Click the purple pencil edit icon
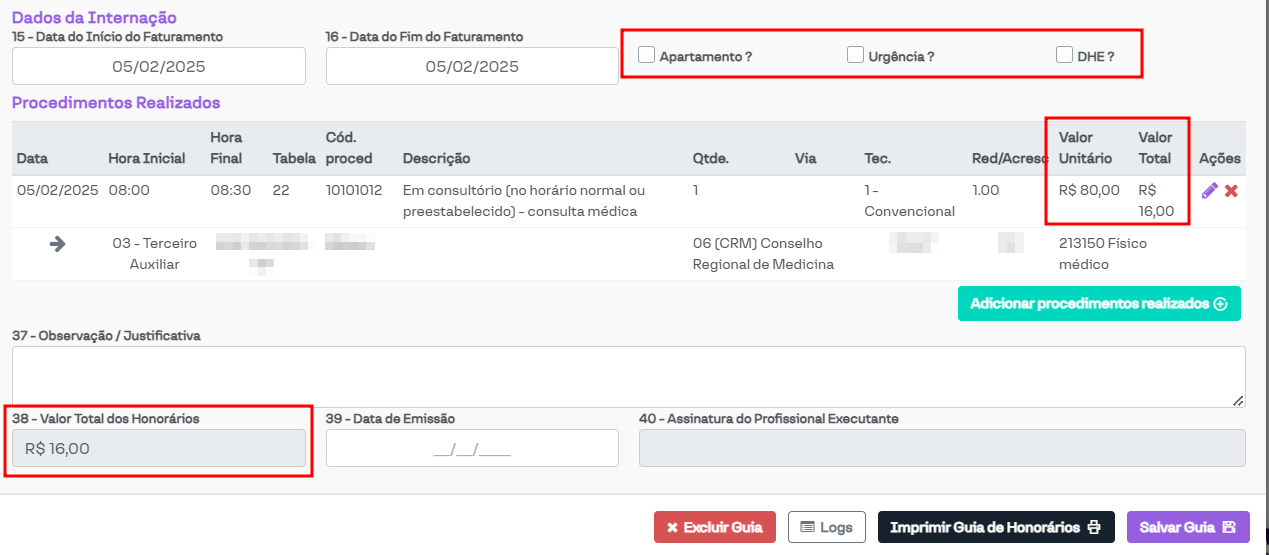This screenshot has height=555, width=1269. point(1209,191)
